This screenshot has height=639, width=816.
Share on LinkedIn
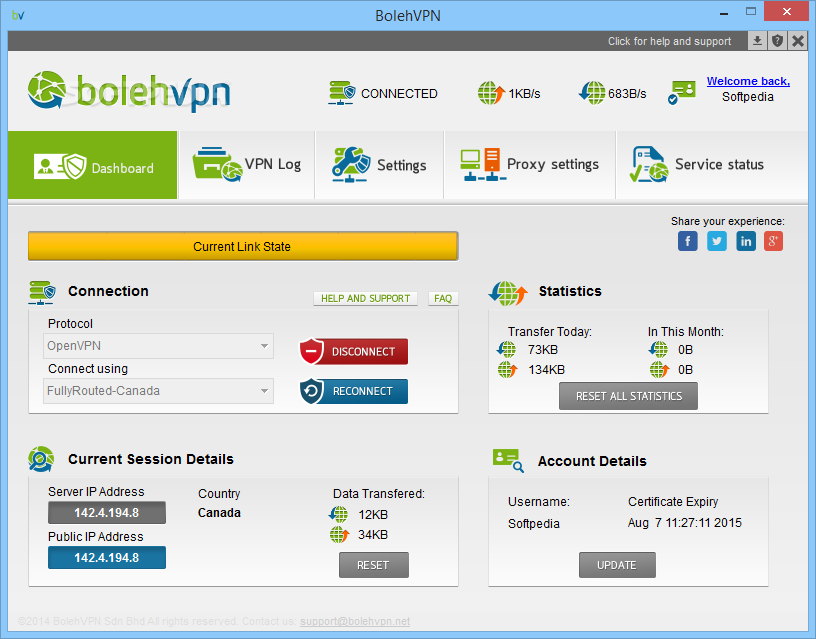(x=746, y=241)
